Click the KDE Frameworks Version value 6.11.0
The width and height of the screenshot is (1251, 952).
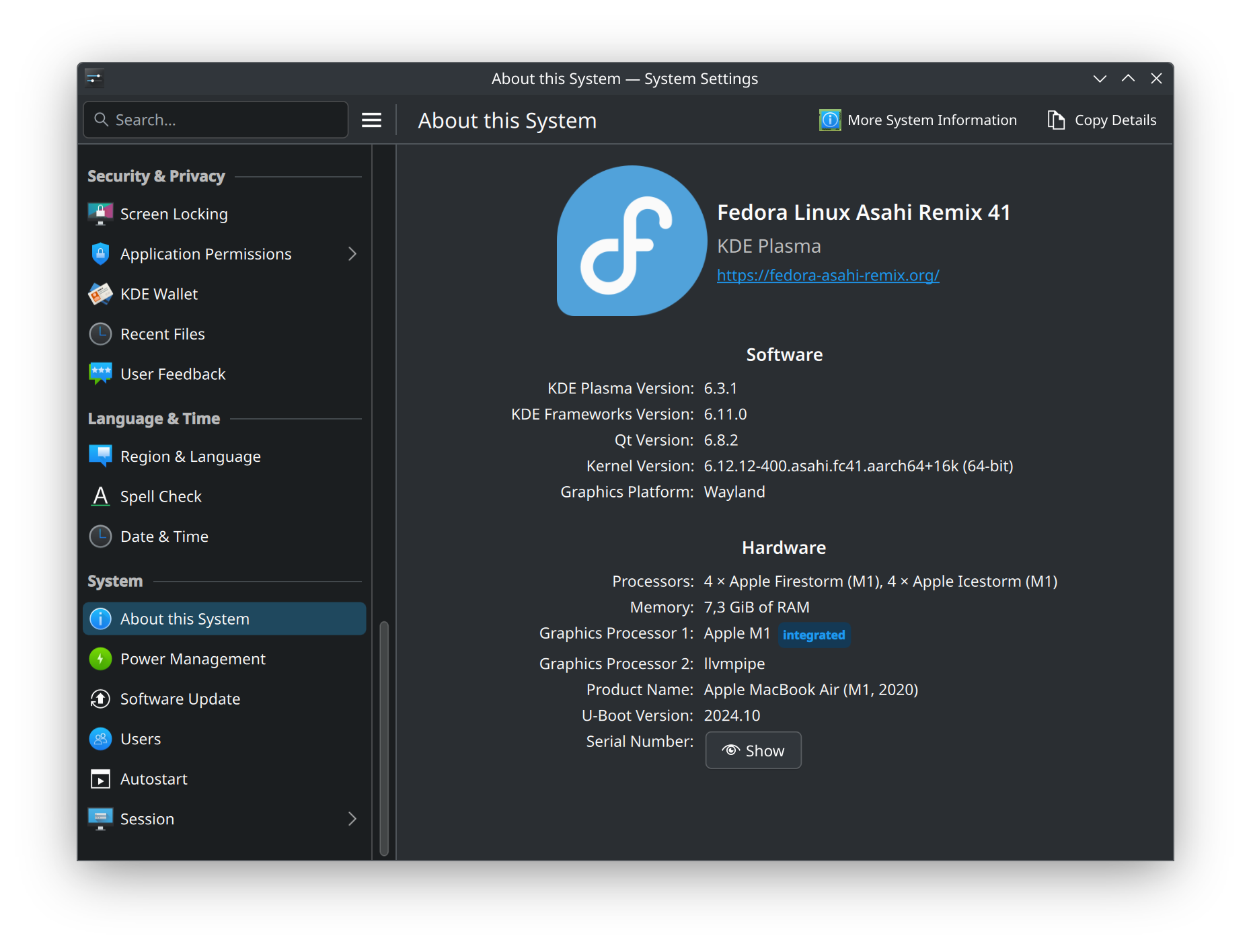click(x=725, y=414)
